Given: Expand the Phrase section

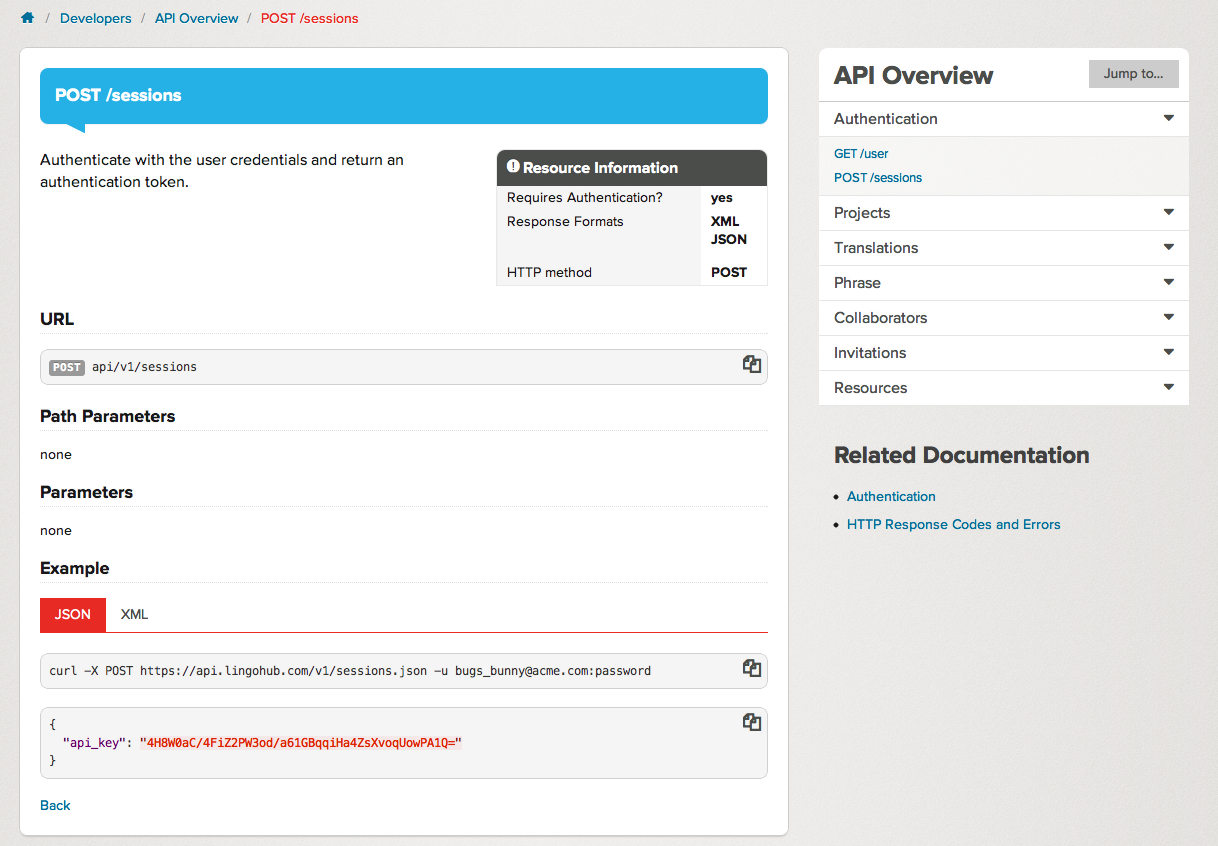Looking at the screenshot, I should click(1168, 283).
